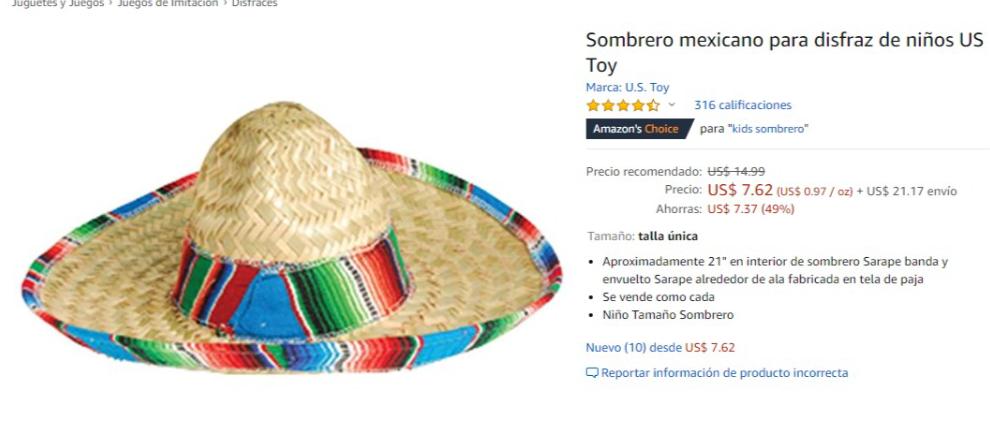Open the Juegos de imitación breadcrumb
The width and height of the screenshot is (990, 421).
coord(167,3)
